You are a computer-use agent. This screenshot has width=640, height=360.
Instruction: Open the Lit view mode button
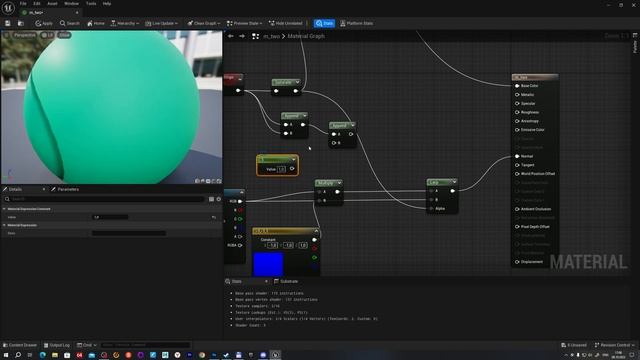[x=47, y=35]
